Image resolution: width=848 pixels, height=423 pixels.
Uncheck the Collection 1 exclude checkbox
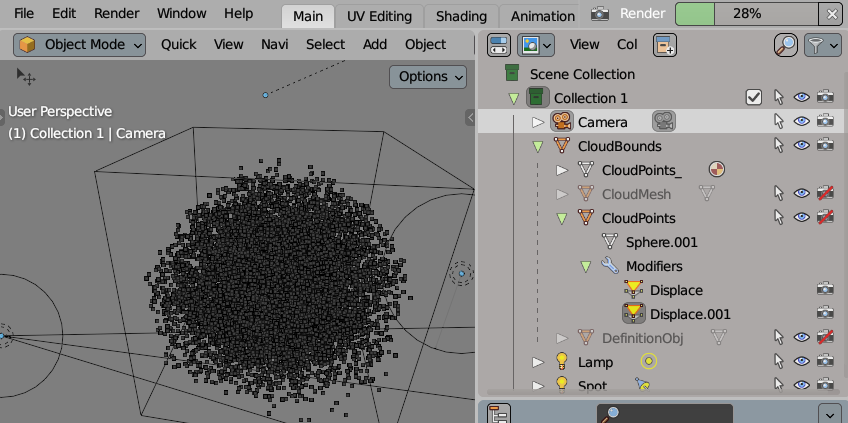(754, 98)
